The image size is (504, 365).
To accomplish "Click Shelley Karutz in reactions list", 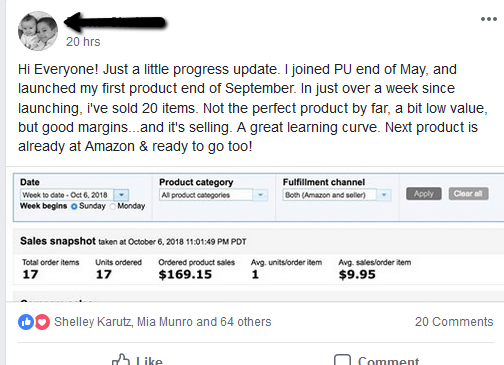I will [x=93, y=322].
